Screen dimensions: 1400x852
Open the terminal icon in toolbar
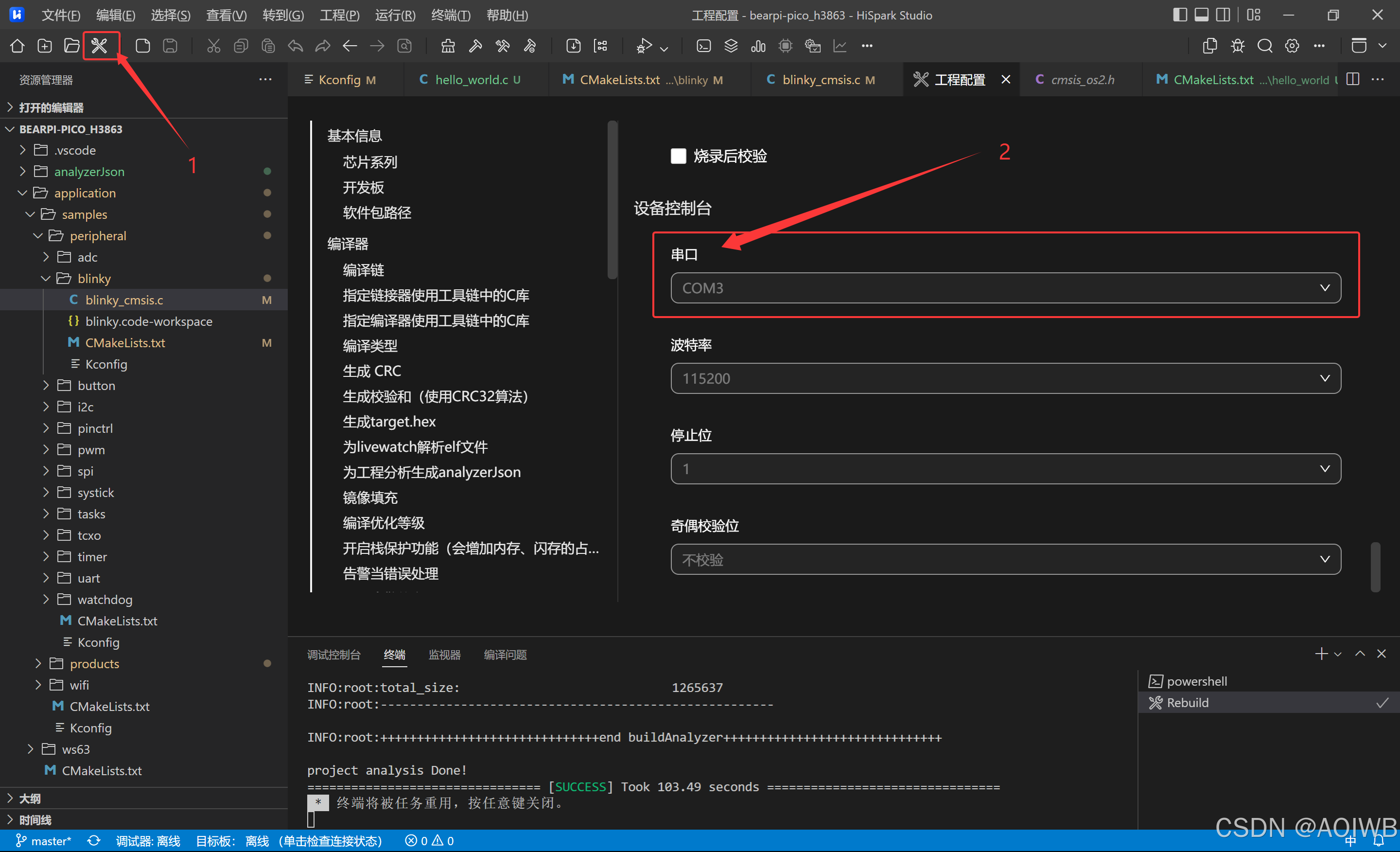pos(703,46)
